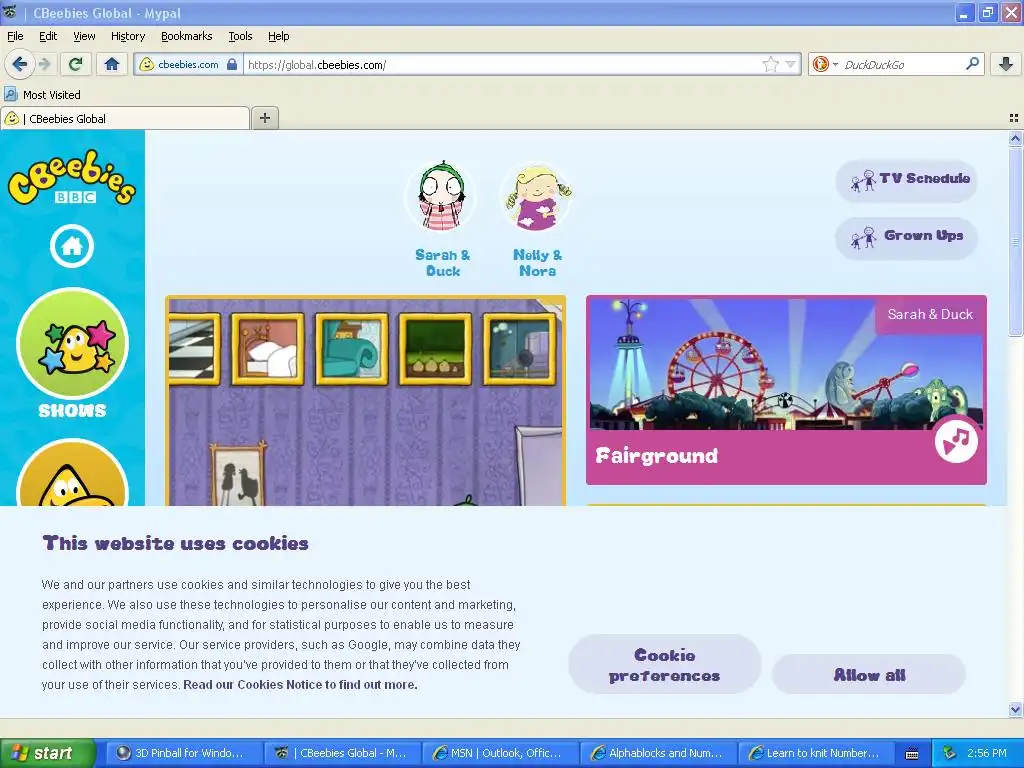Open the History menu
1024x768 pixels.
point(127,36)
